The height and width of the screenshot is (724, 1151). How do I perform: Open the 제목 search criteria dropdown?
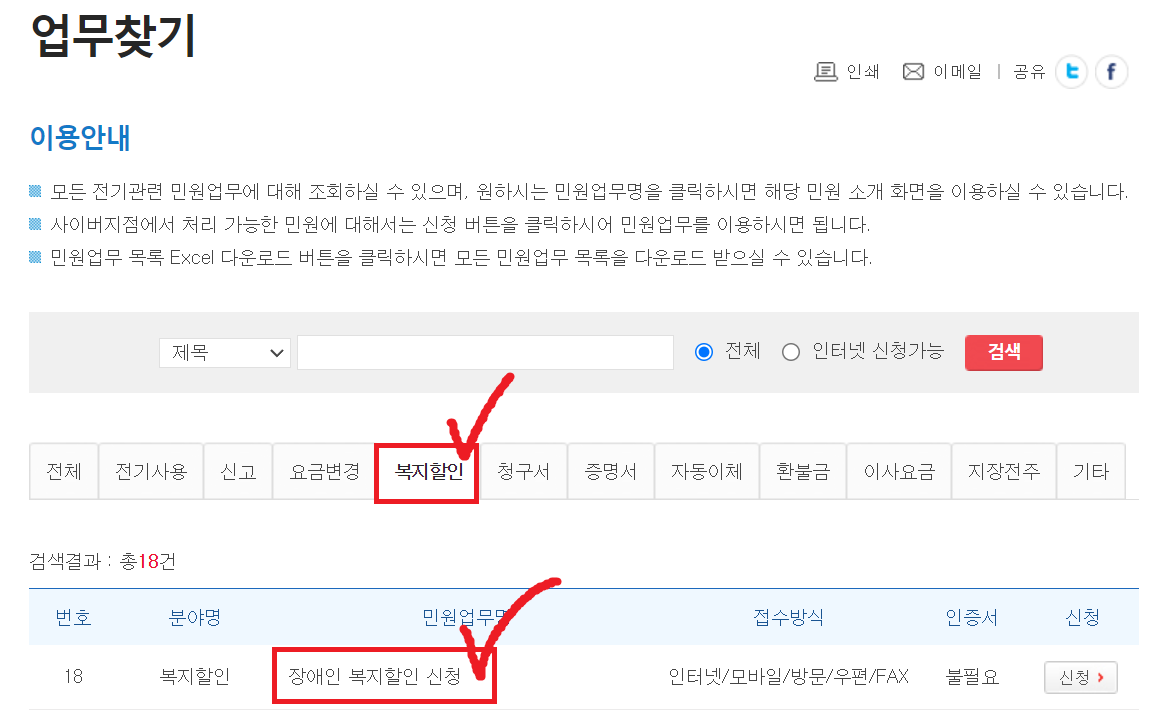point(224,352)
